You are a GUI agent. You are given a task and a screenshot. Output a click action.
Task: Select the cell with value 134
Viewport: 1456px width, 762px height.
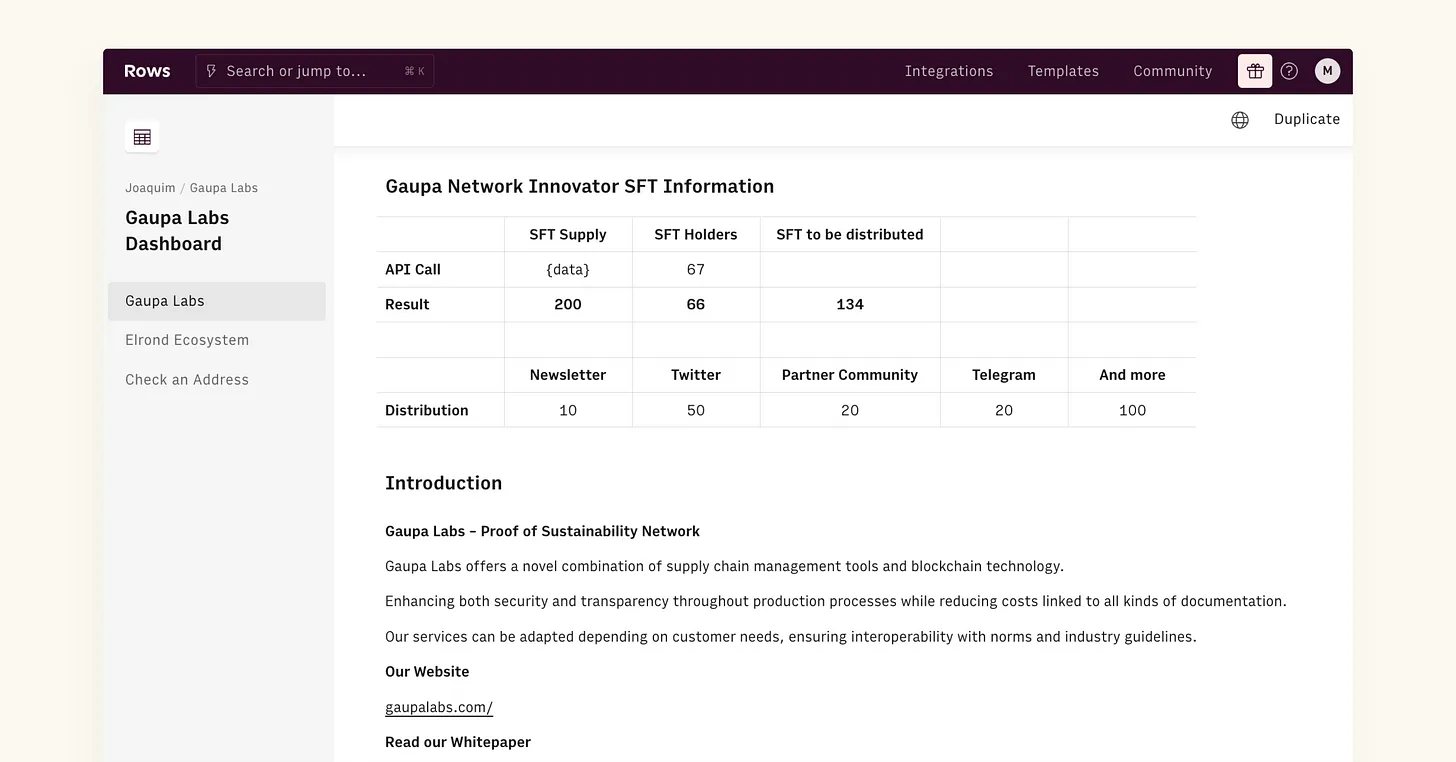(x=850, y=305)
